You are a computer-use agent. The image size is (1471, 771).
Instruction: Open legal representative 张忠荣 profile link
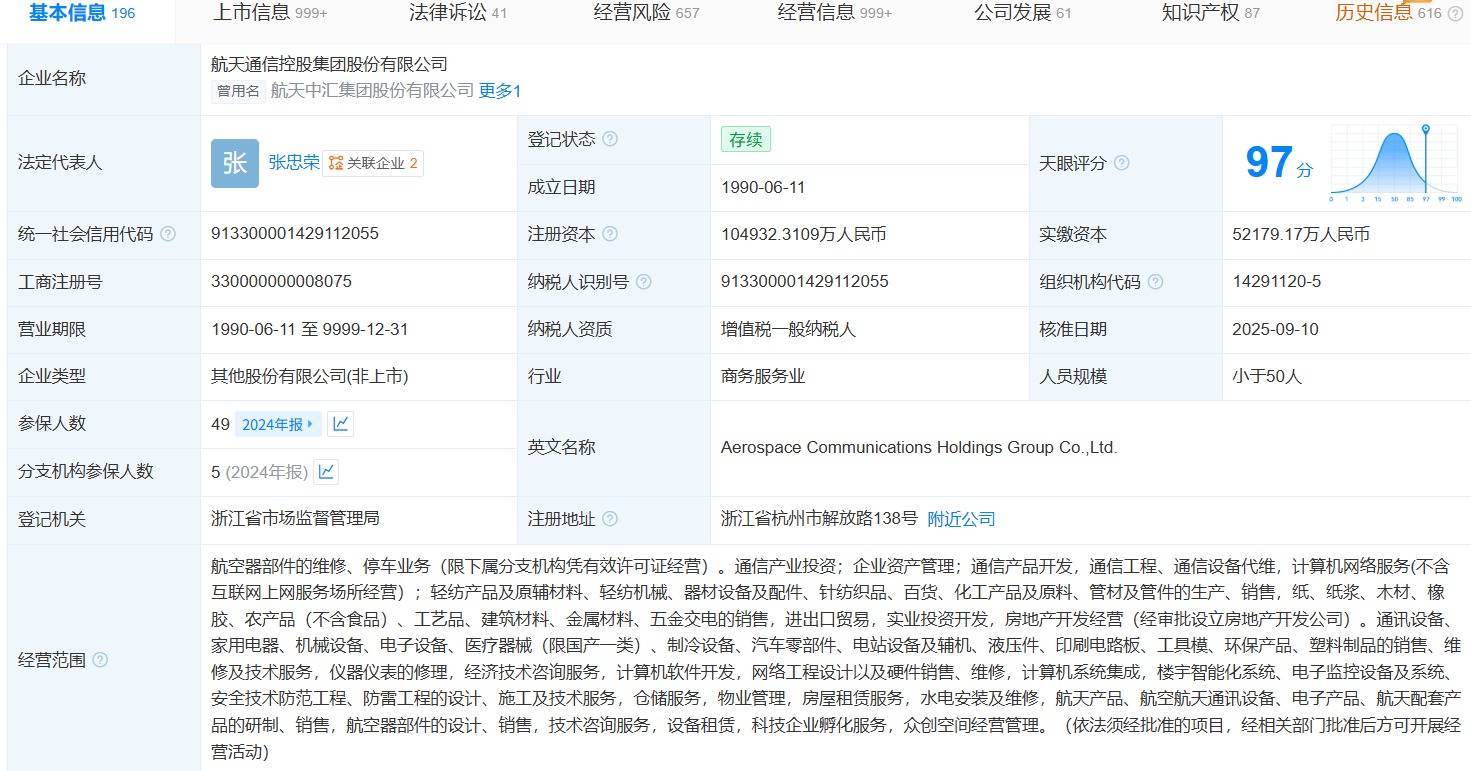(x=293, y=162)
